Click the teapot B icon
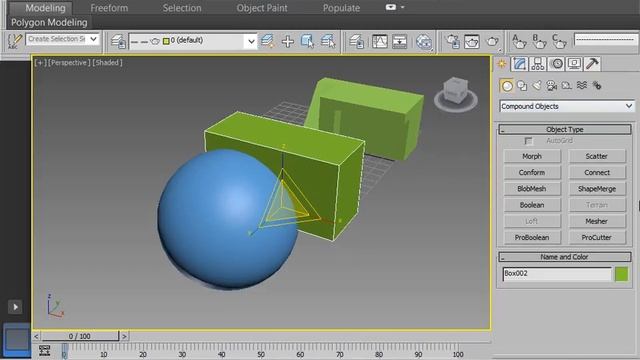 tap(539, 41)
